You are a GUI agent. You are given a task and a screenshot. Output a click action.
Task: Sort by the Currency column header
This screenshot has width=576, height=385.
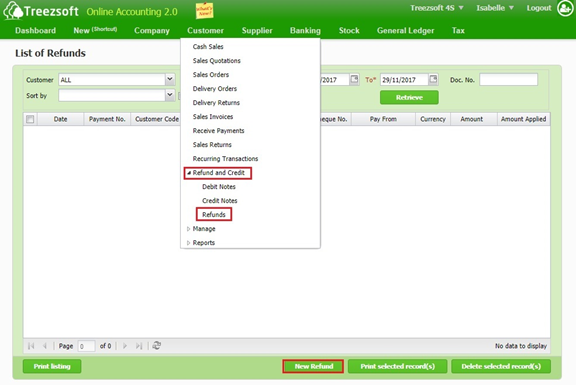[433, 119]
